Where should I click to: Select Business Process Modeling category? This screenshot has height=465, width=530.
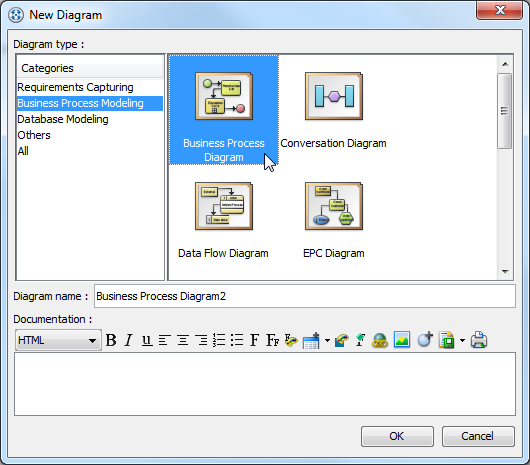click(x=90, y=103)
